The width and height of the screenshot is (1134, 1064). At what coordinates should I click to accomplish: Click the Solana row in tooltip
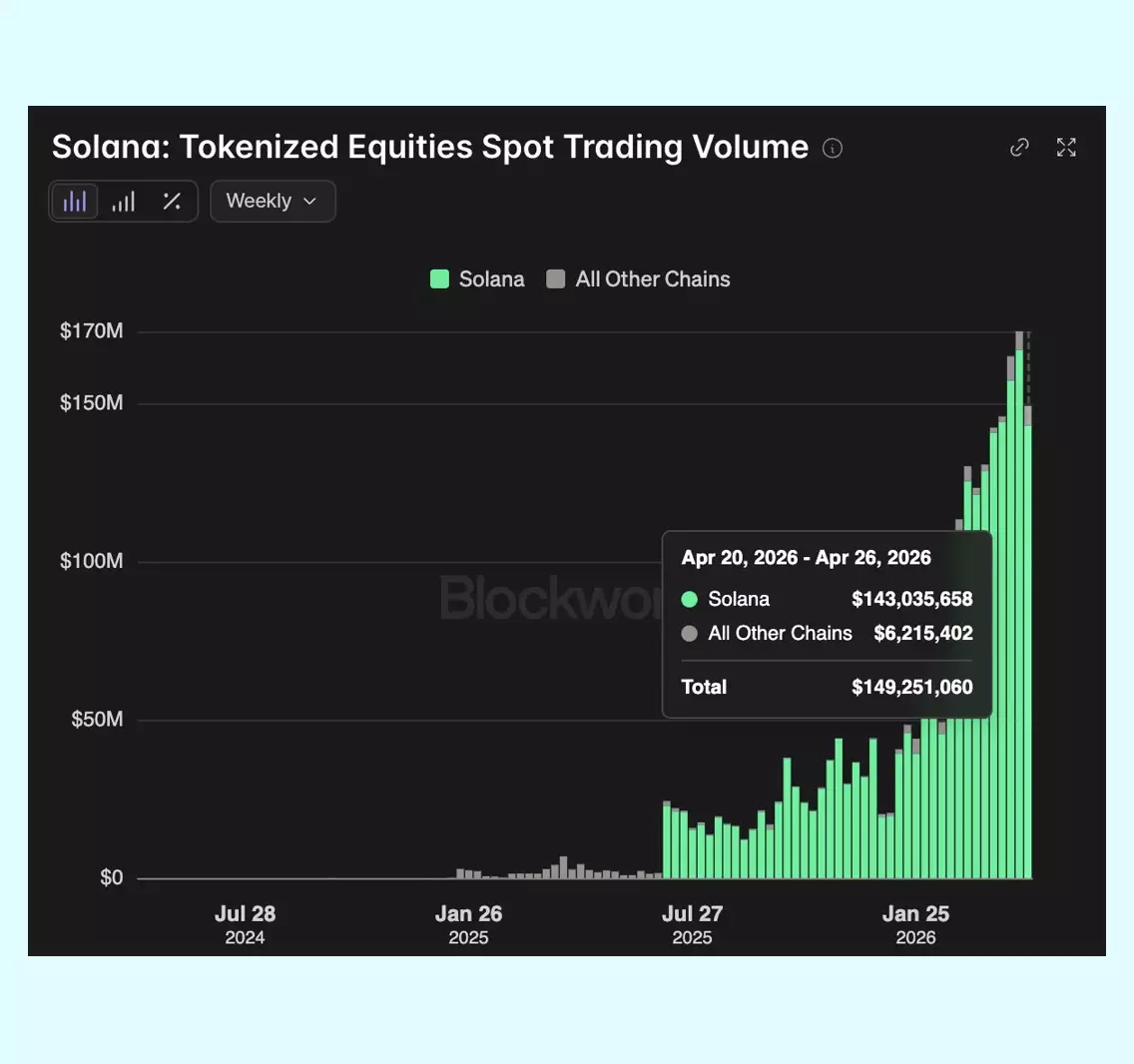pos(827,599)
